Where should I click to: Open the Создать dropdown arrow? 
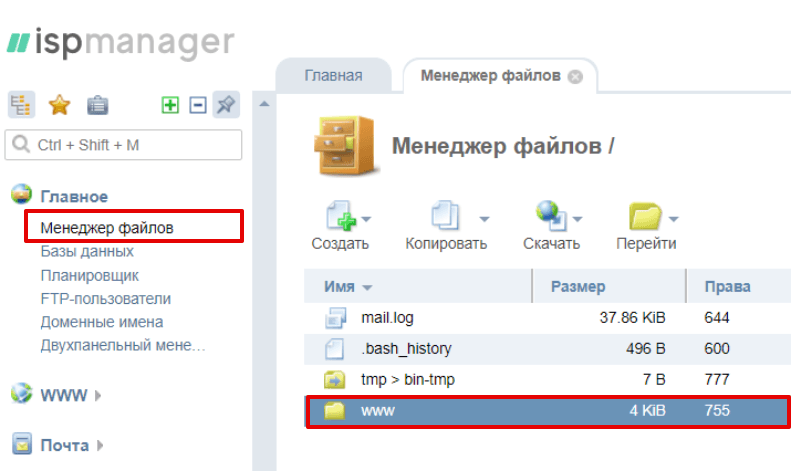point(367,219)
